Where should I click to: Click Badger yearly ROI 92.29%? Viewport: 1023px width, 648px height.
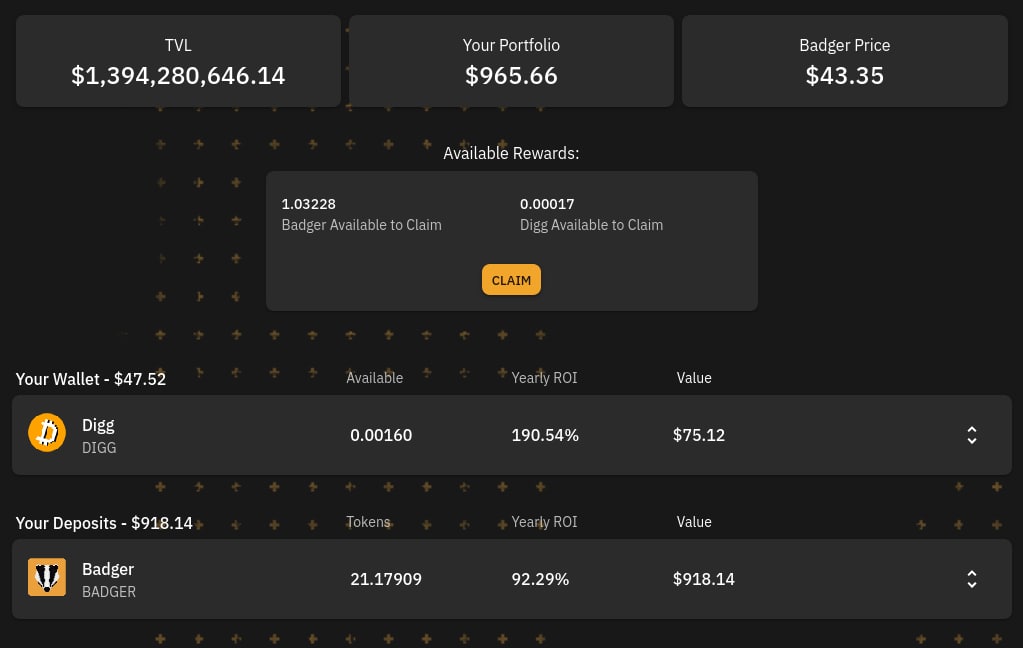540,579
